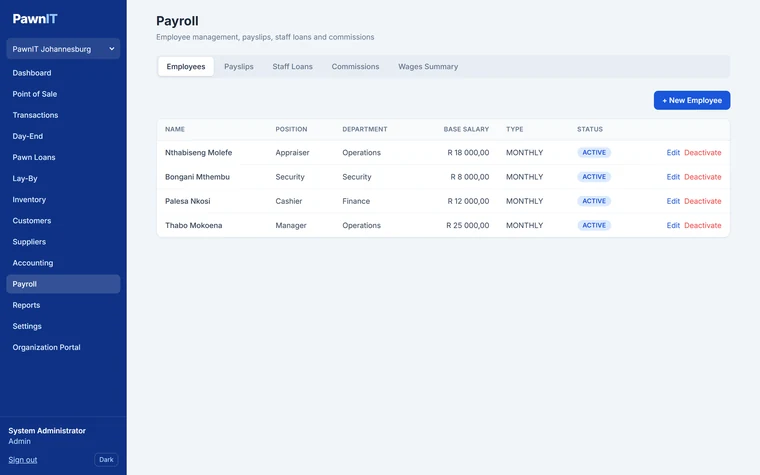This screenshot has height=475, width=760.
Task: Open Customers page
Action: point(32,221)
